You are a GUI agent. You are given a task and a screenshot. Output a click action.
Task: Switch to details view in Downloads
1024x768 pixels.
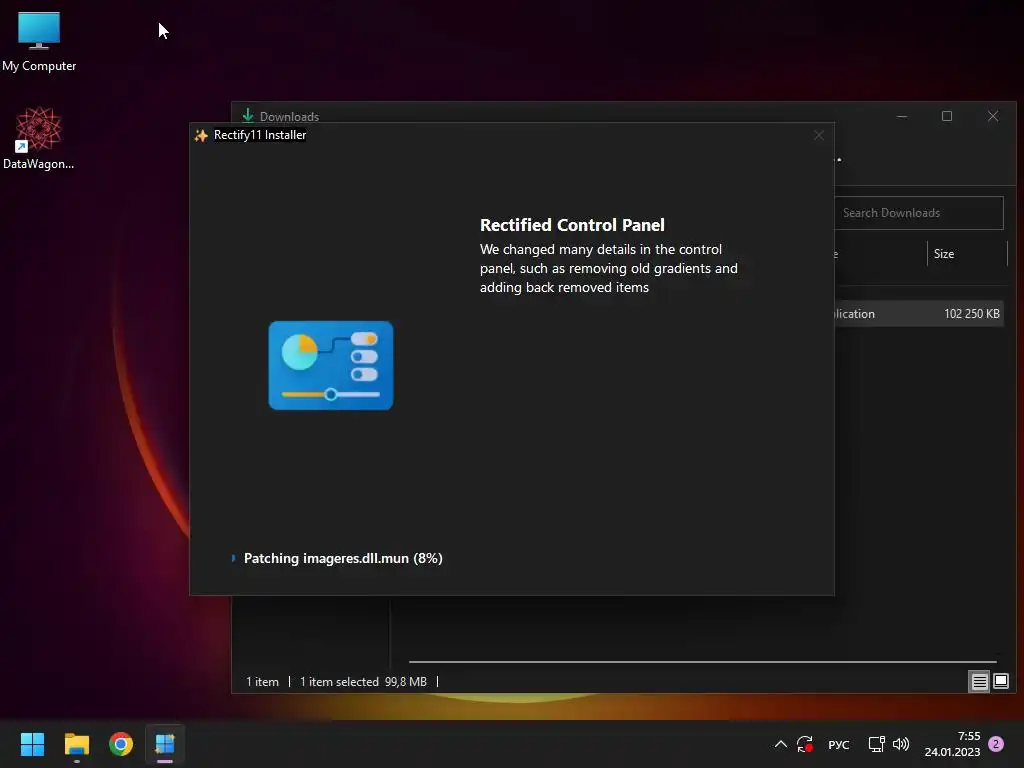click(980, 682)
